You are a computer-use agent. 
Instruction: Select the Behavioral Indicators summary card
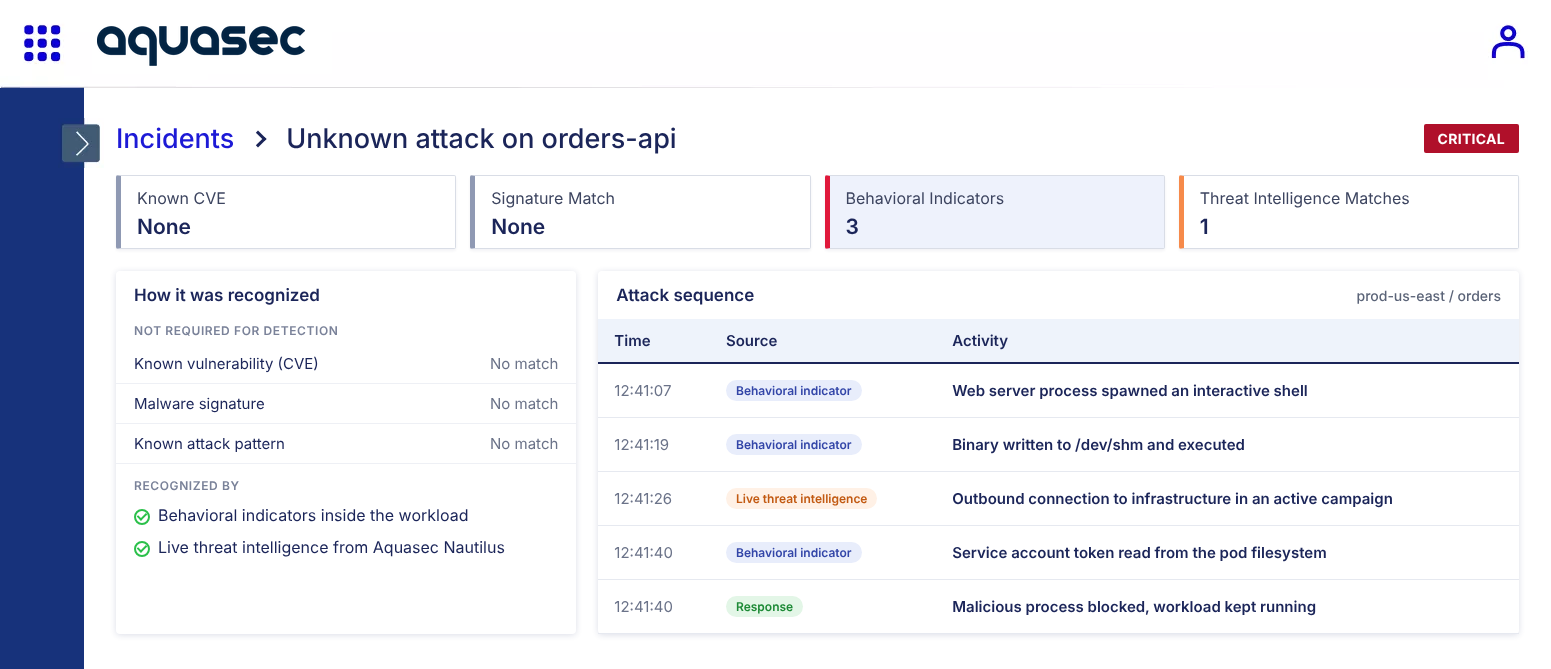(995, 212)
